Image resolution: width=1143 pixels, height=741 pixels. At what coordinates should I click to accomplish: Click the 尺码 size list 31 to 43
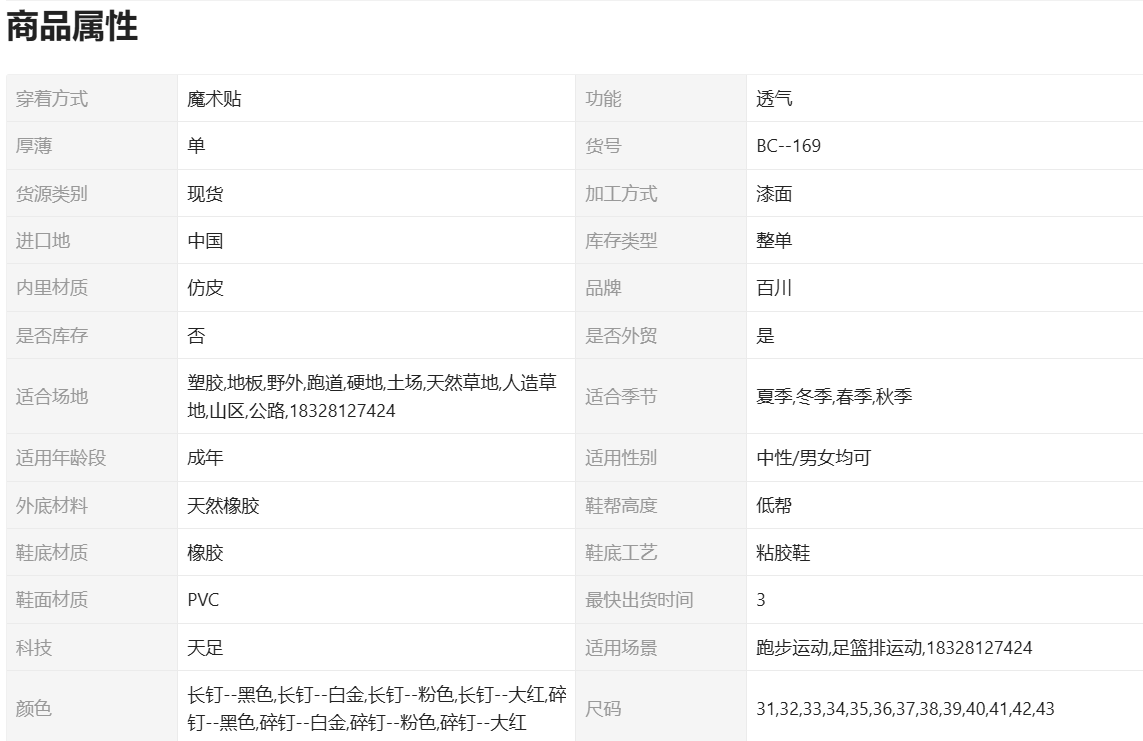pyautogui.click(x=905, y=709)
